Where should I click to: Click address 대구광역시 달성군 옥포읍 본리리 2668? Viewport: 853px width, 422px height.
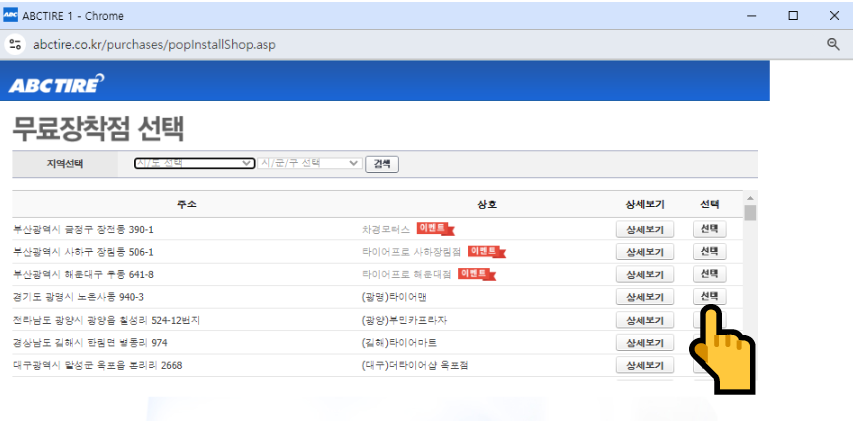[x=97, y=366]
